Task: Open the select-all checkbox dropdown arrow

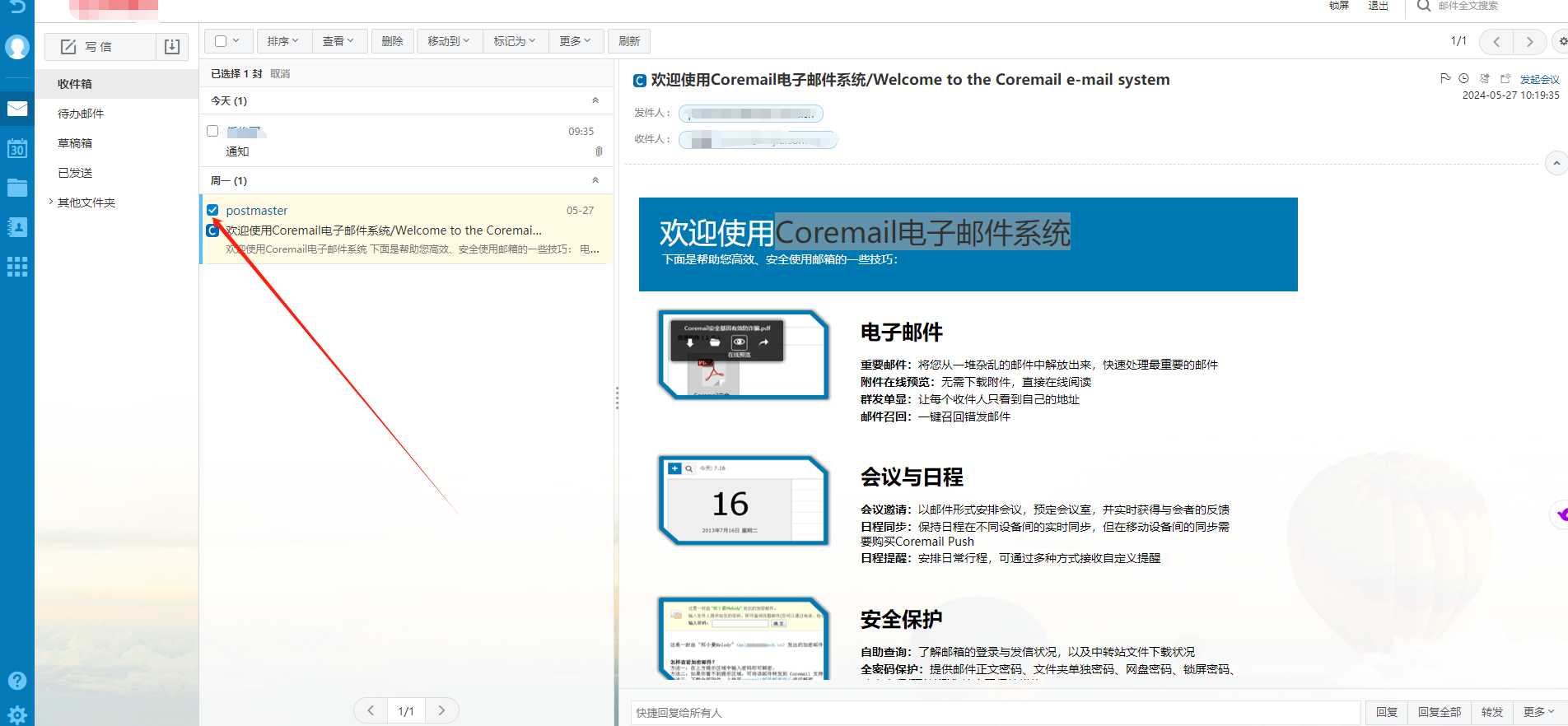Action: [236, 41]
